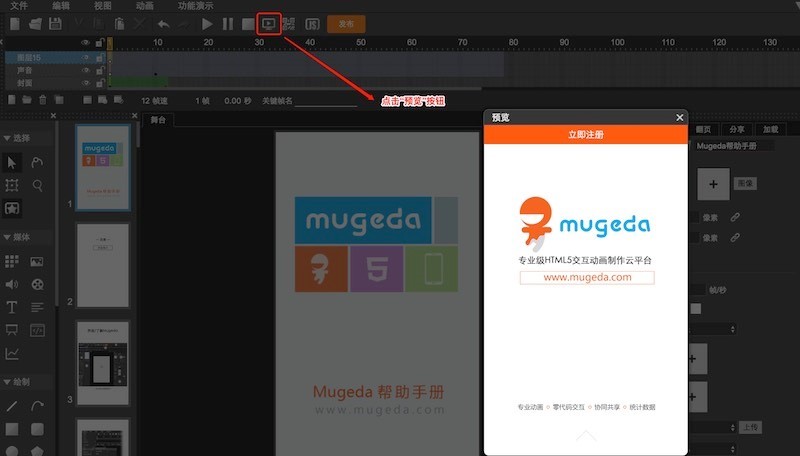Select the Zoom magnifier tool
The width and height of the screenshot is (800, 456).
[37, 185]
